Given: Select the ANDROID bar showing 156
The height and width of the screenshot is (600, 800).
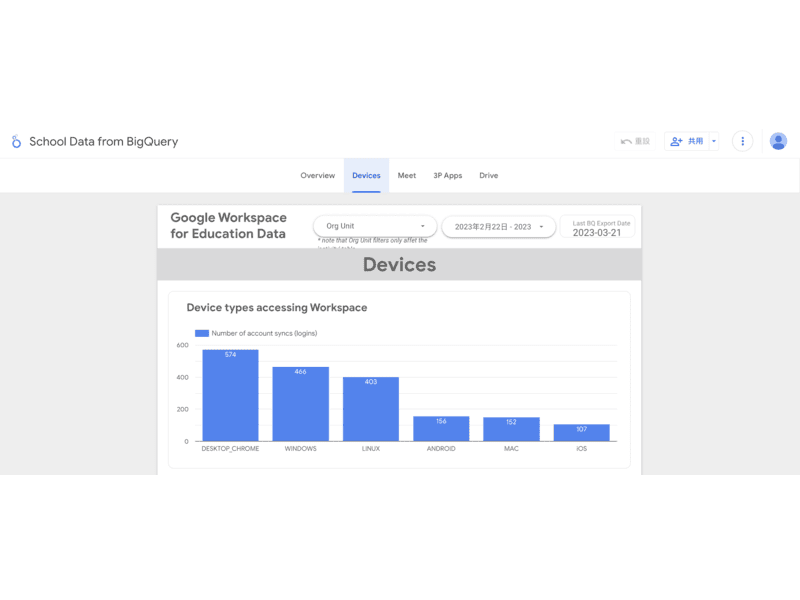Looking at the screenshot, I should pyautogui.click(x=441, y=429).
